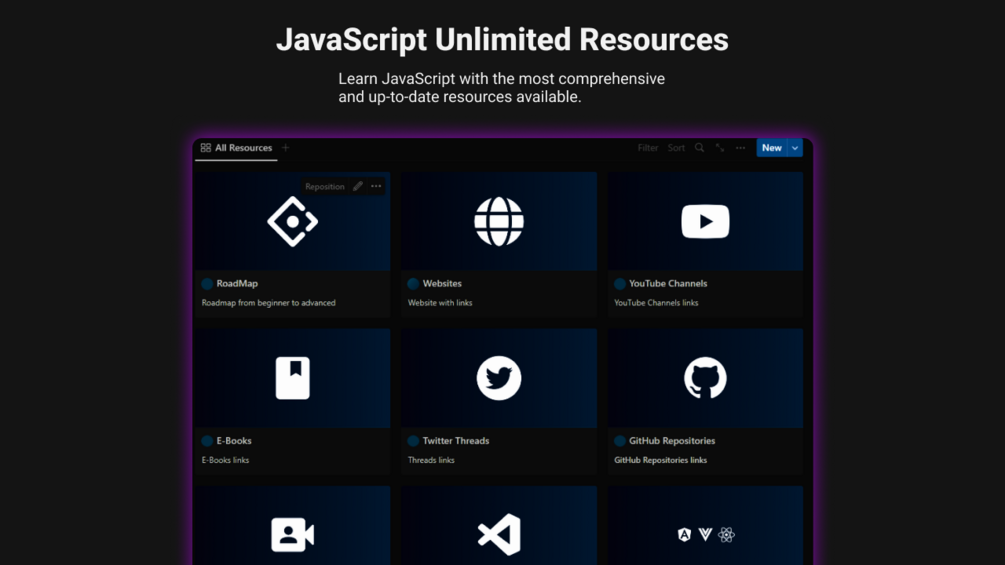Open the RoadMap card title
Image resolution: width=1005 pixels, height=565 pixels.
237,283
